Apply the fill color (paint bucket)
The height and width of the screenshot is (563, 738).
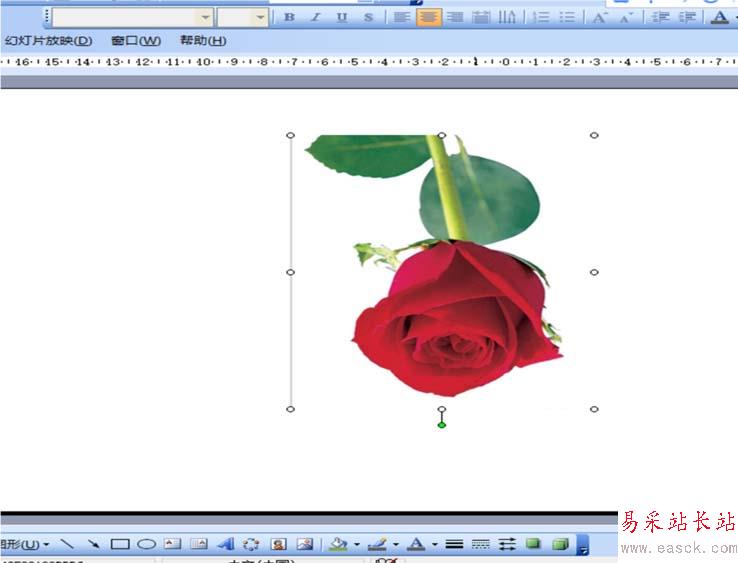(338, 545)
